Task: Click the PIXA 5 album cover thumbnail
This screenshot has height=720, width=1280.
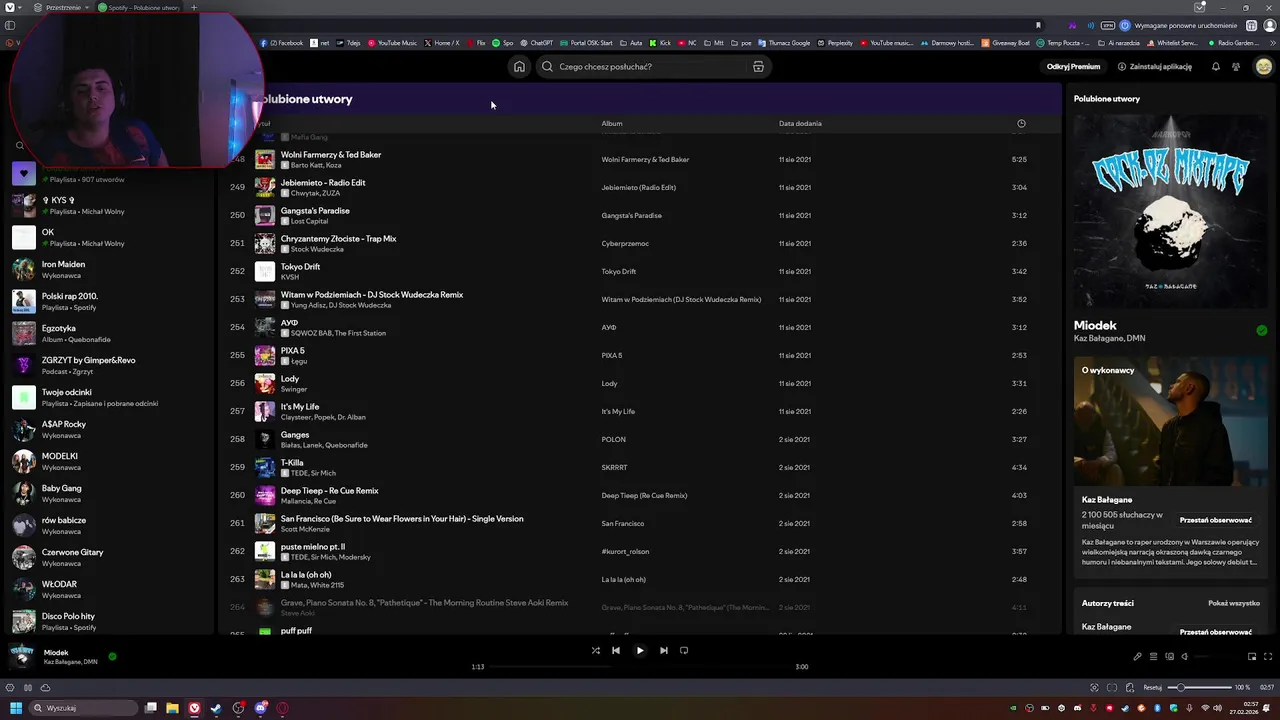Action: (x=265, y=355)
